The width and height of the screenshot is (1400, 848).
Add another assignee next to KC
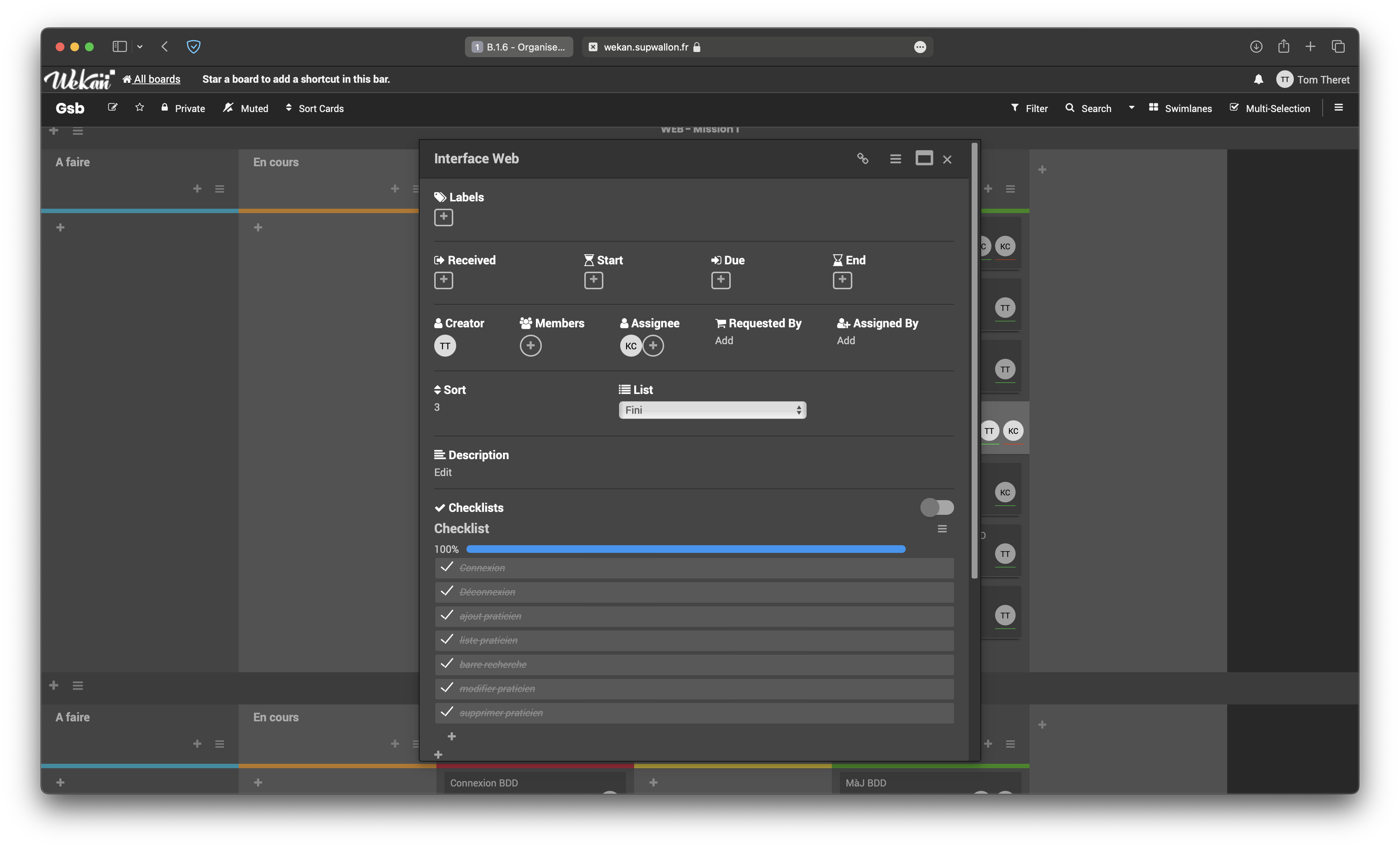pyautogui.click(x=653, y=346)
